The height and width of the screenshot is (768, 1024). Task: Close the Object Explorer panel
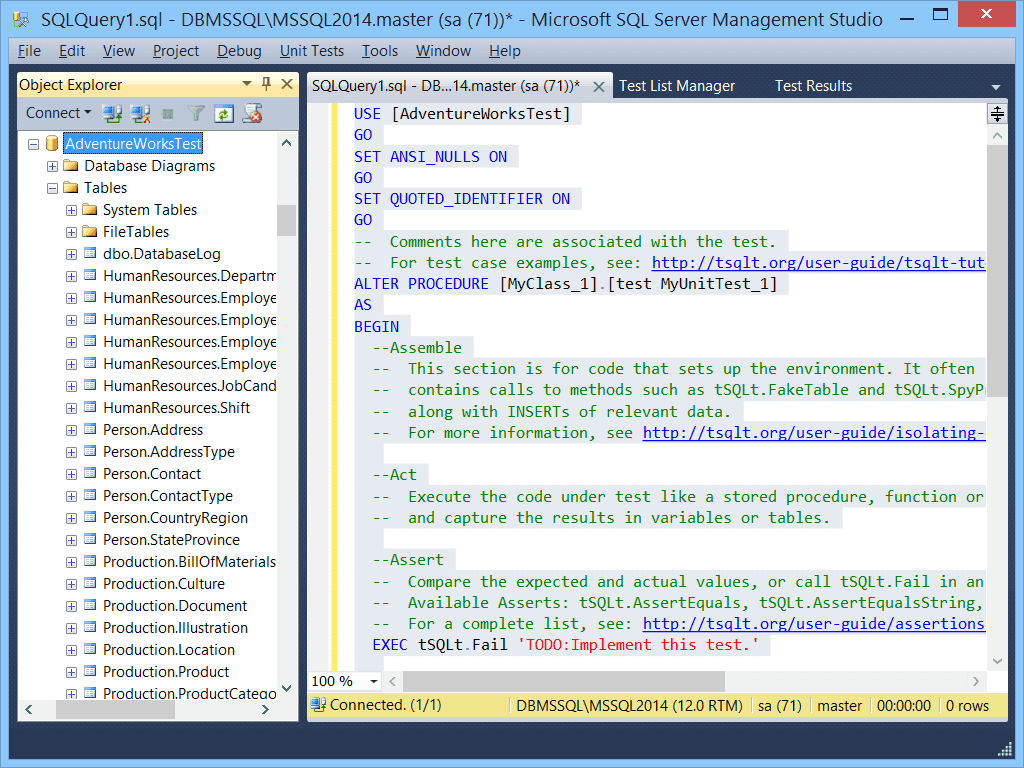tap(287, 84)
